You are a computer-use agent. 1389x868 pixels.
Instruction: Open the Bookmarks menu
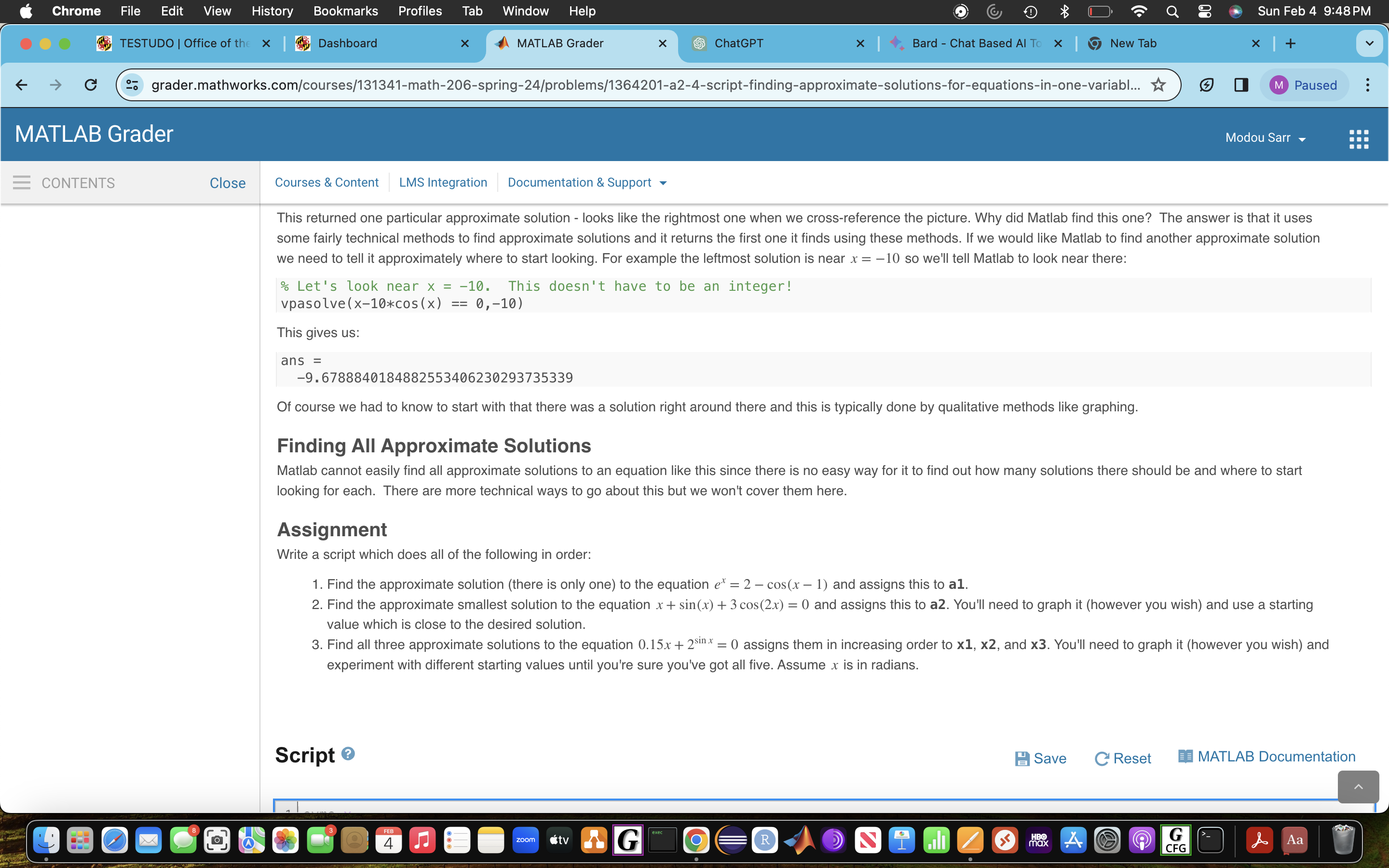(x=345, y=11)
